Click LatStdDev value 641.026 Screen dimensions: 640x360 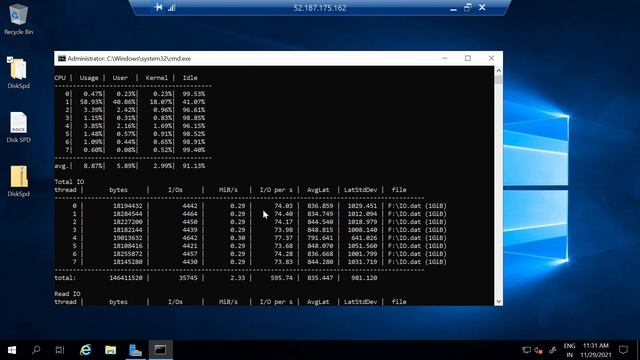(x=364, y=238)
